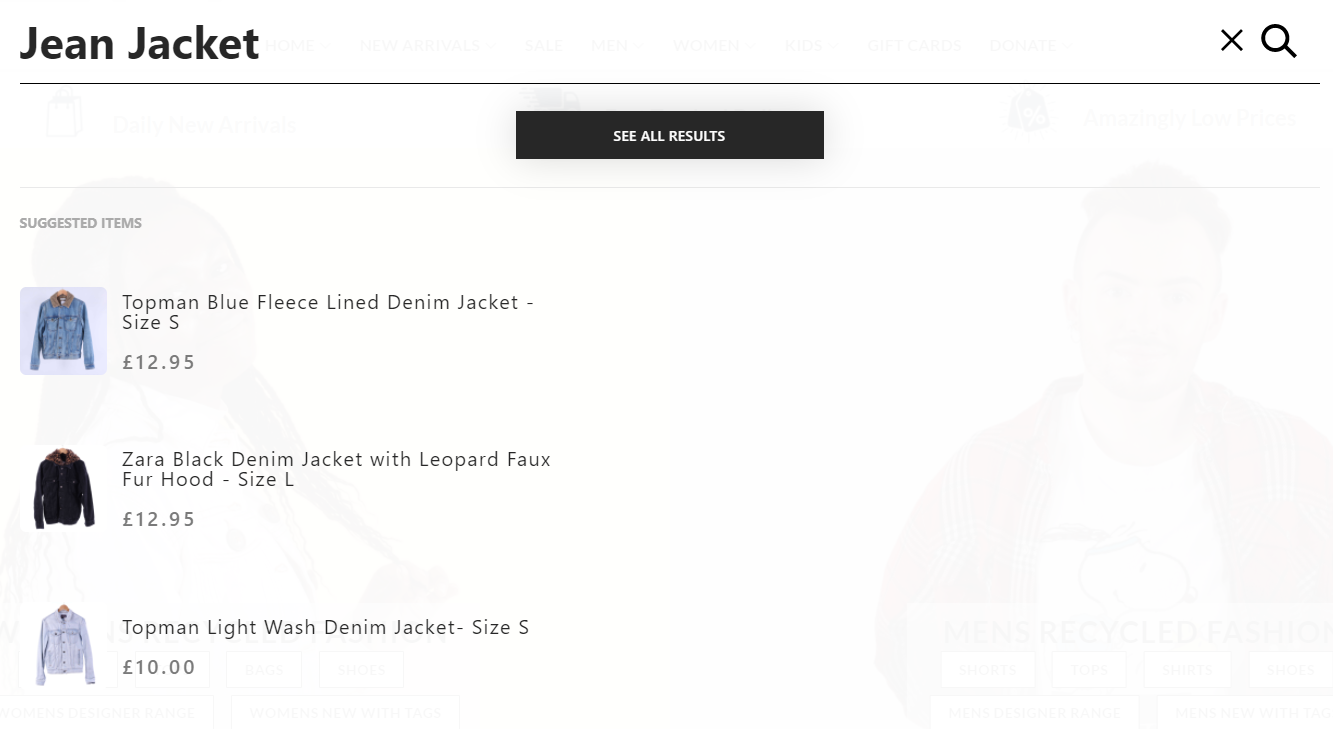Open the Sale menu item
The width and height of the screenshot is (1333, 729).
543,46
